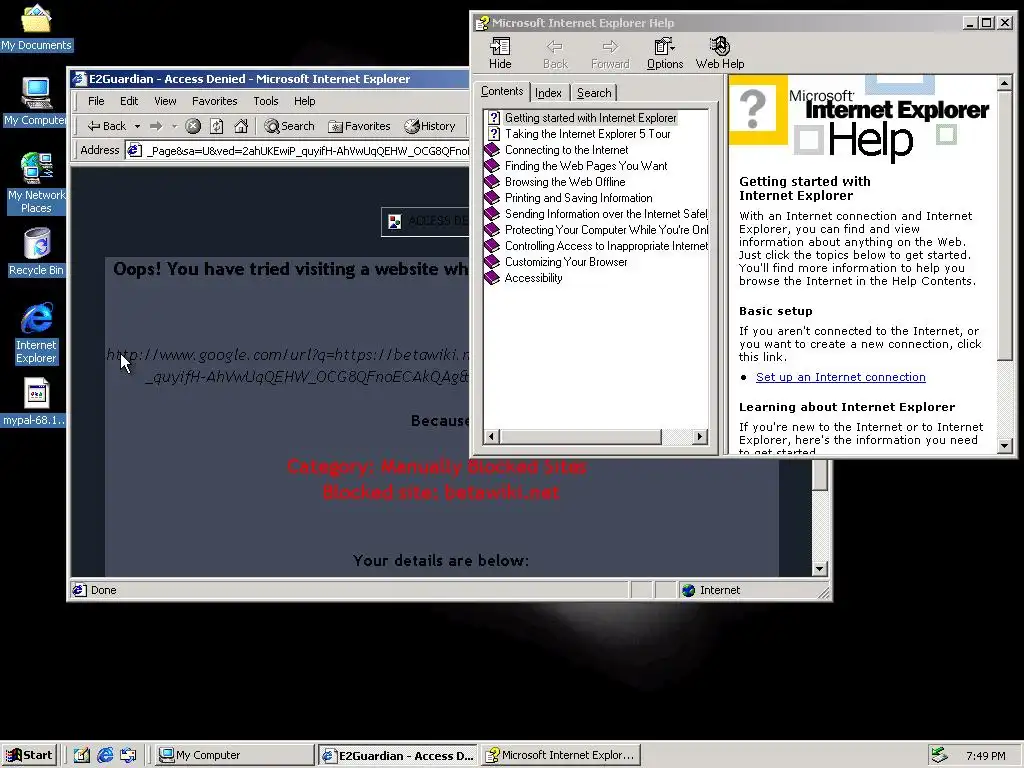Expand Customizing Your Browser book
Screen dimensions: 1024x768
[566, 262]
